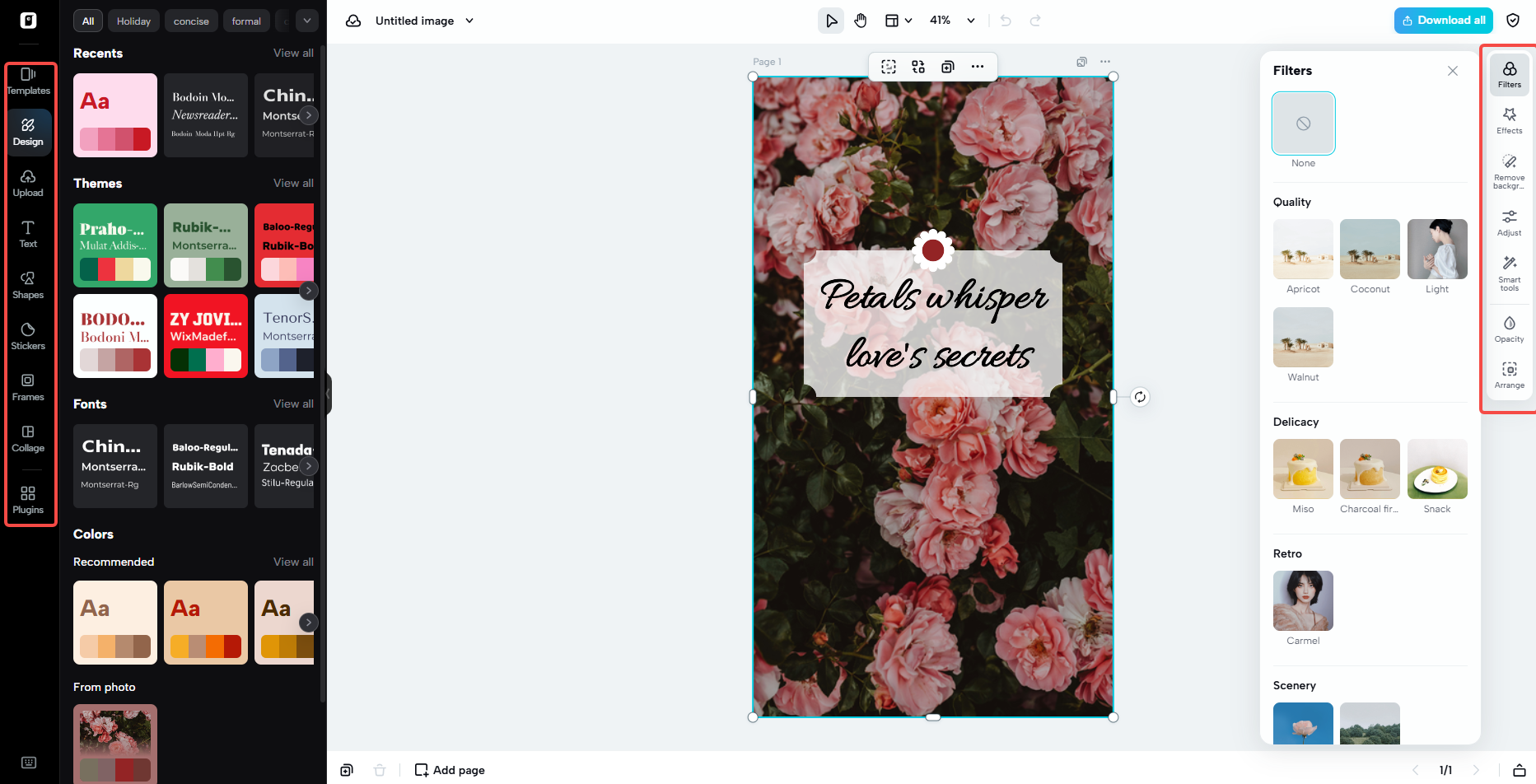
Task: Open the Collage panel
Action: point(28,439)
